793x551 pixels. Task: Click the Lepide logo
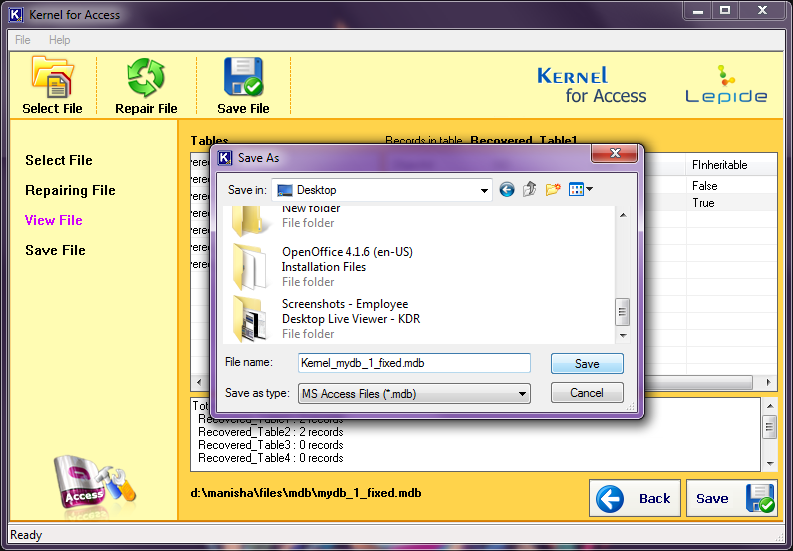726,84
